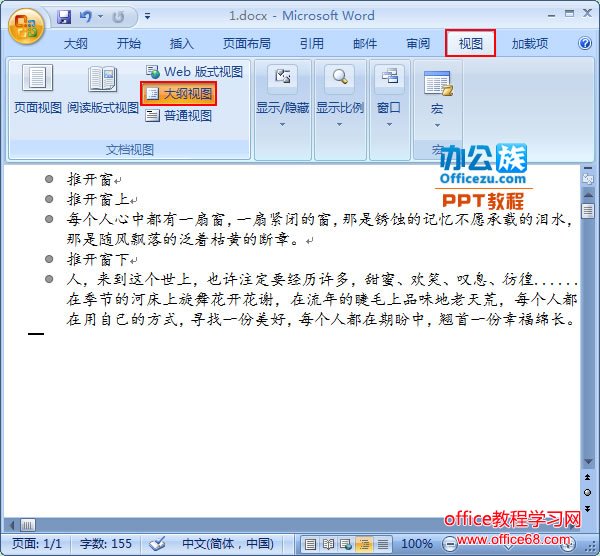600x556 pixels.
Task: Click outline bullet beside 推开窗下
Action: coord(49,259)
